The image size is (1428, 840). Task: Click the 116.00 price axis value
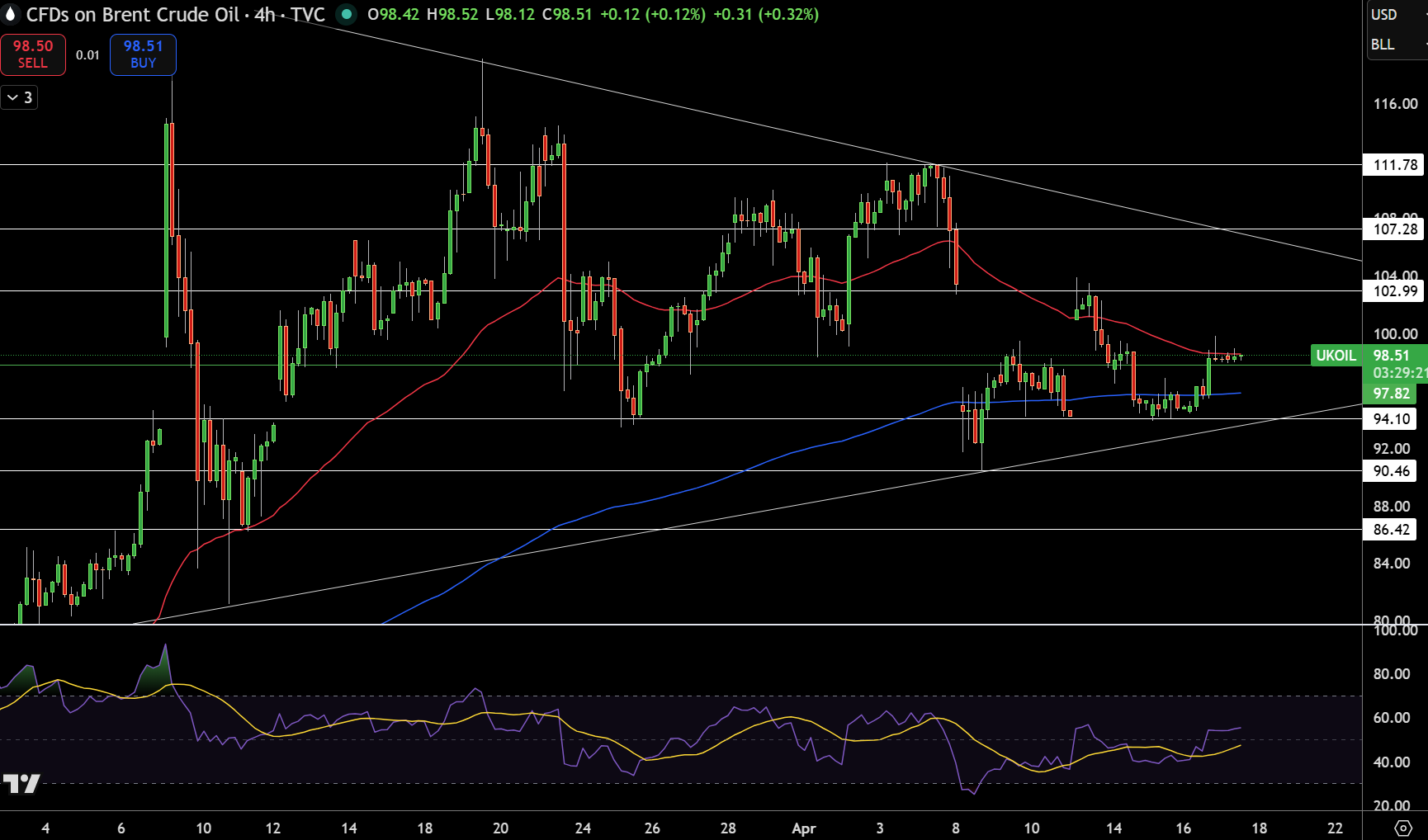(1395, 104)
